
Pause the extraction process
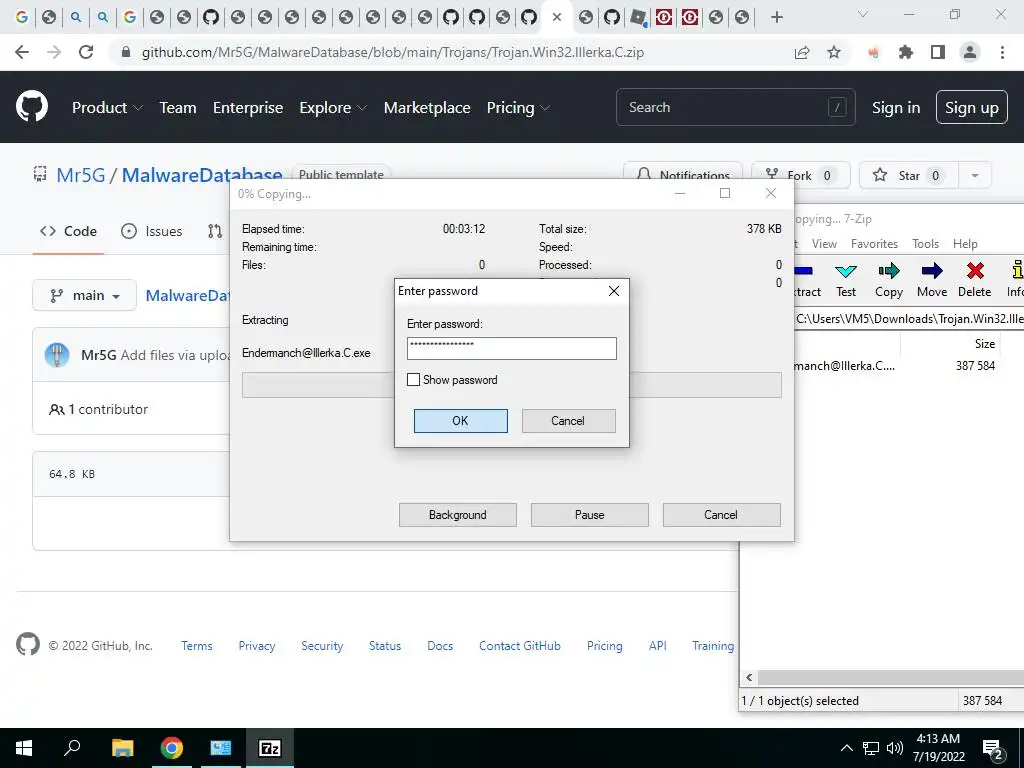click(x=590, y=515)
